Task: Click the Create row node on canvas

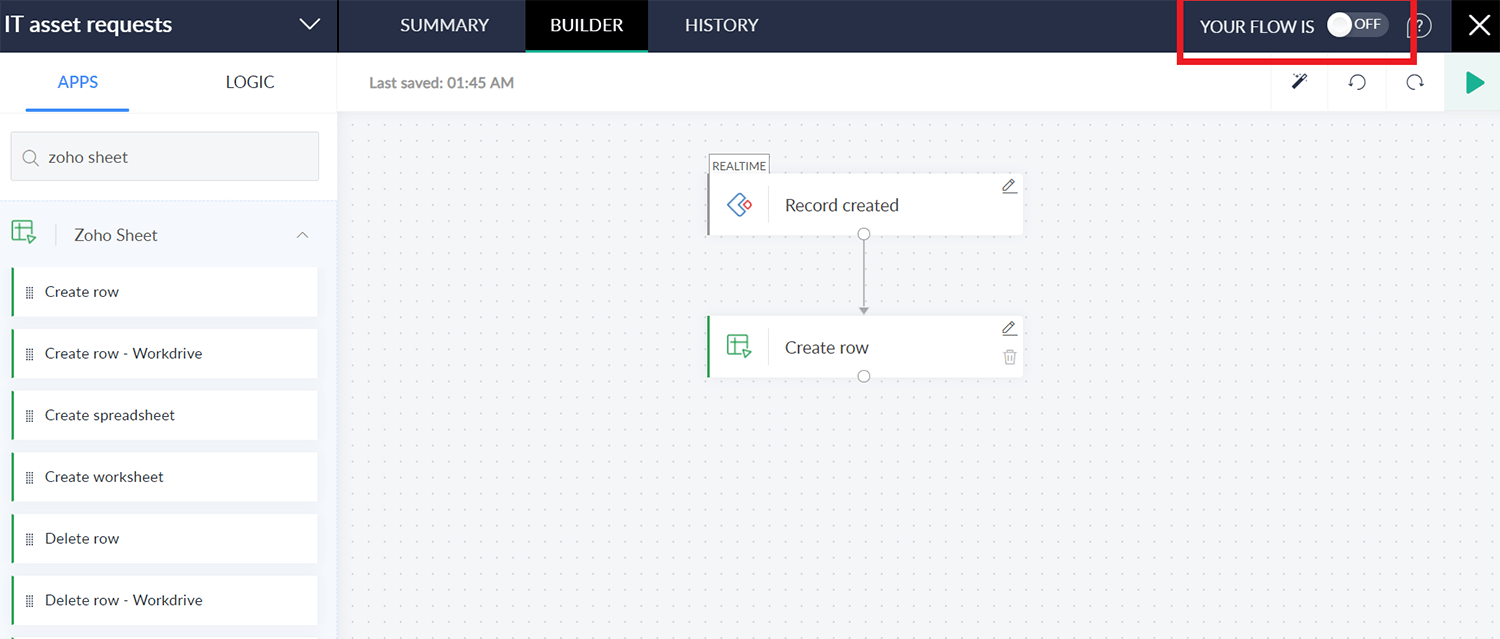Action: click(x=865, y=347)
